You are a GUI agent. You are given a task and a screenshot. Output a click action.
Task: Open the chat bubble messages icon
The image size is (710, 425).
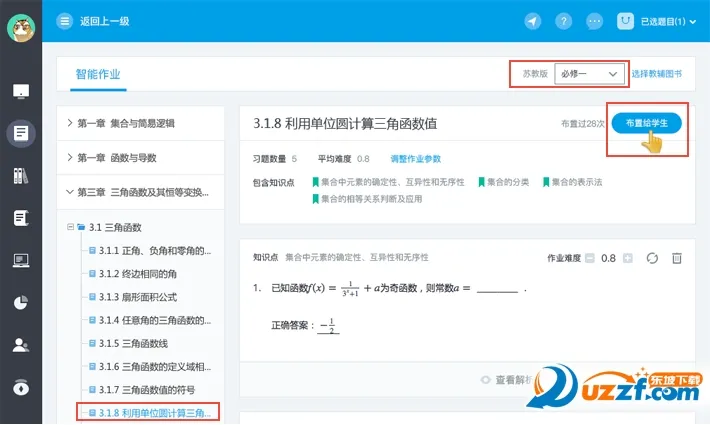pos(594,21)
